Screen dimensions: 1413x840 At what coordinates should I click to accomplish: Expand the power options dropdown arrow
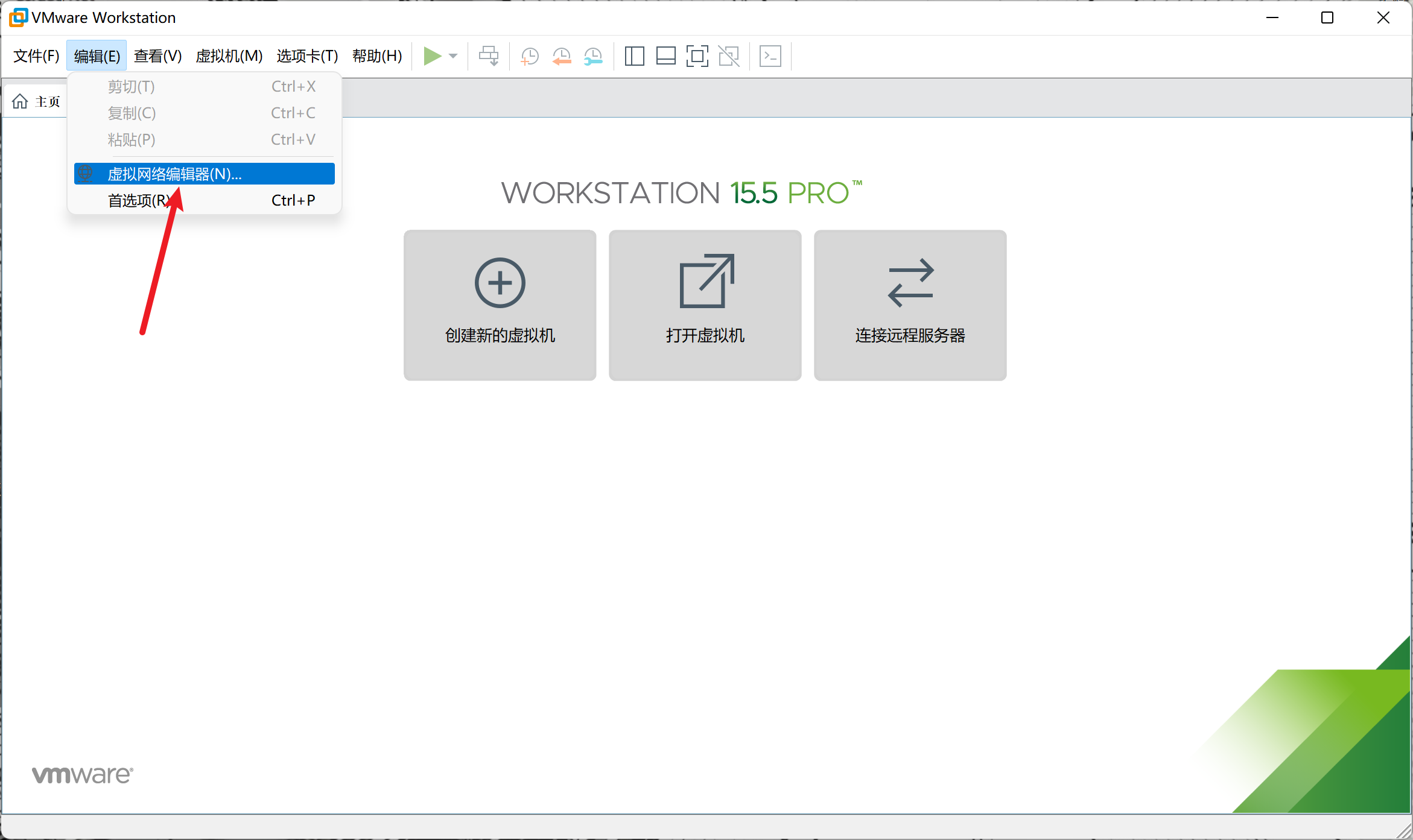454,56
